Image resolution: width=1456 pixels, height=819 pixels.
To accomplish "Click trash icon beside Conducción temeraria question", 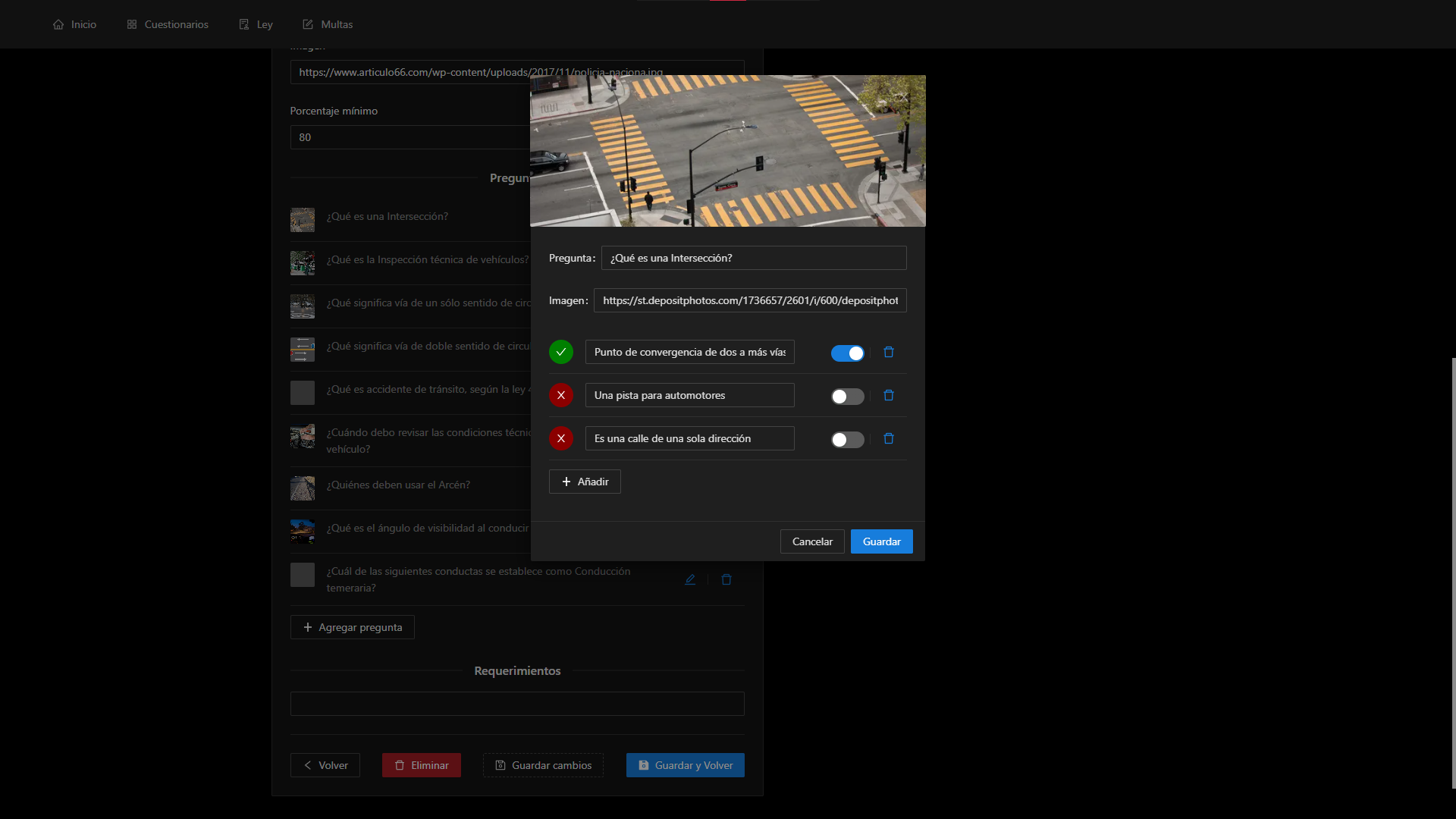I will coord(726,579).
